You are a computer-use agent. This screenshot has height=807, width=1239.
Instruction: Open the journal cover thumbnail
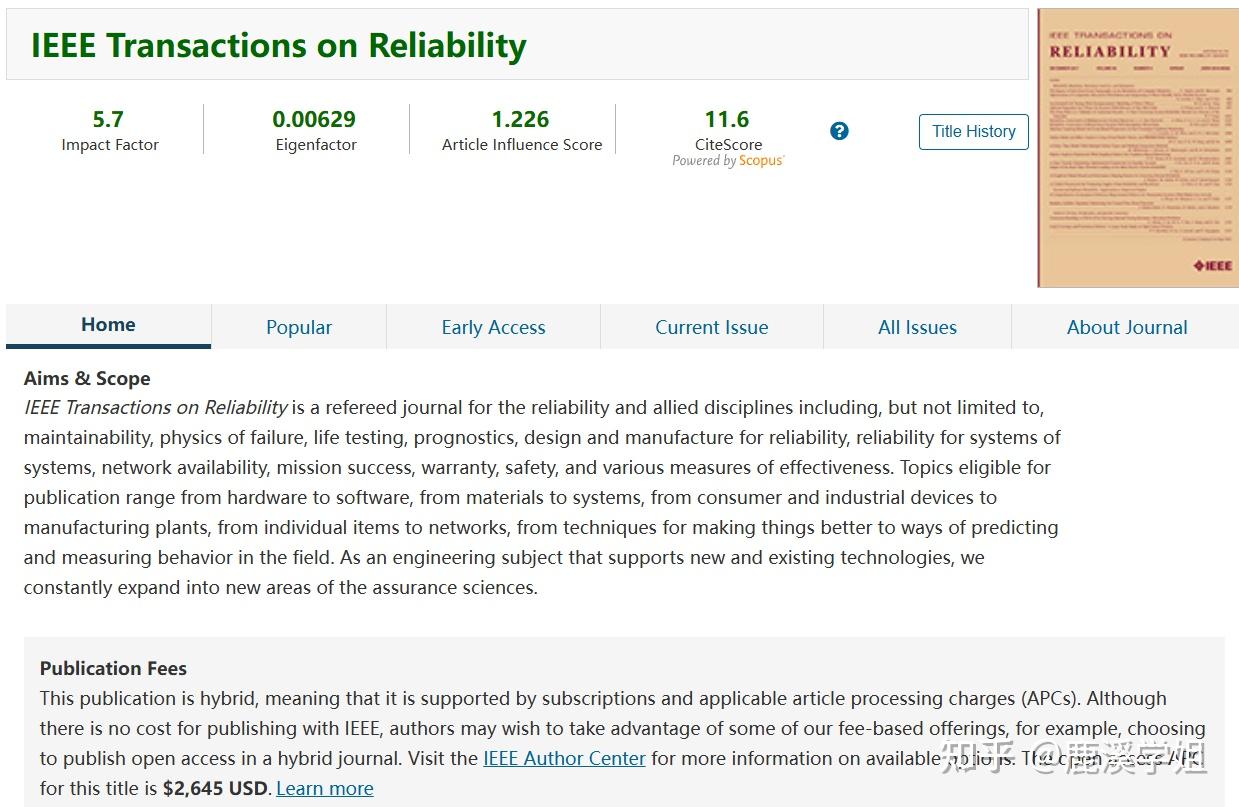coord(1138,148)
